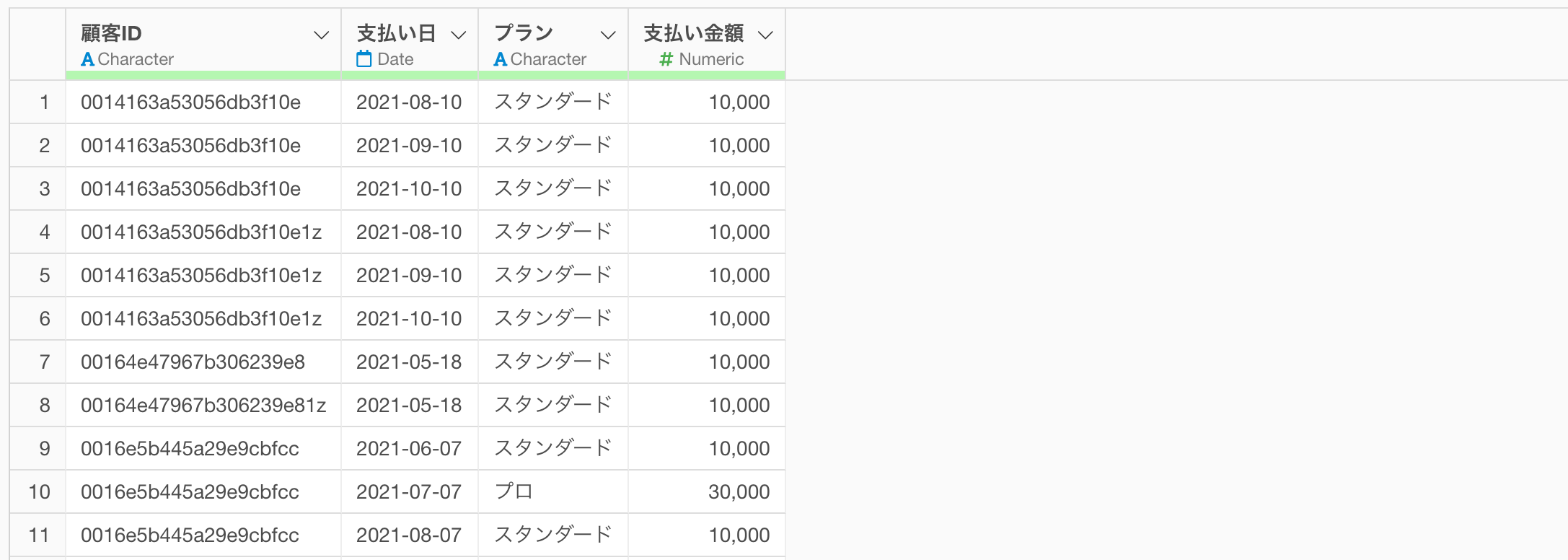Click customer ID 00164e47967b306239e81z cell
Image resolution: width=1568 pixels, height=560 pixels.
(203, 405)
